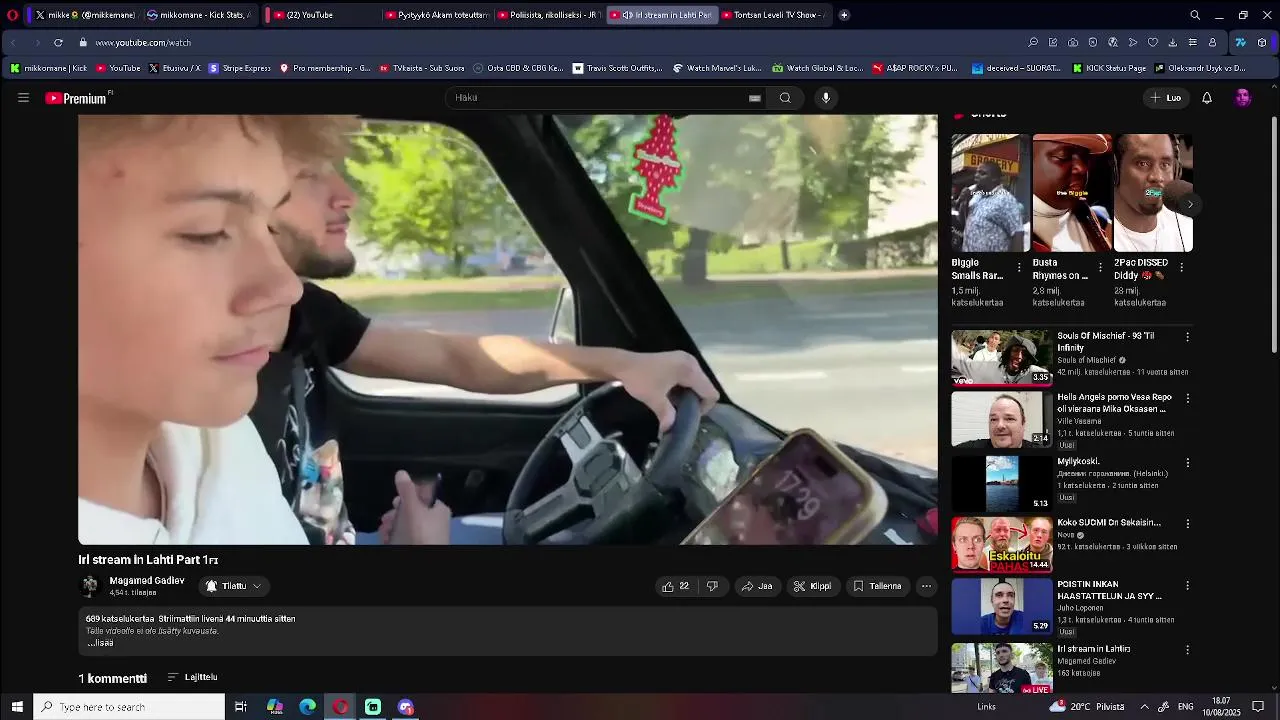This screenshot has width=1280, height=720.
Task: Switch to Pystyykö Akam toteuttam tab
Action: 436,15
